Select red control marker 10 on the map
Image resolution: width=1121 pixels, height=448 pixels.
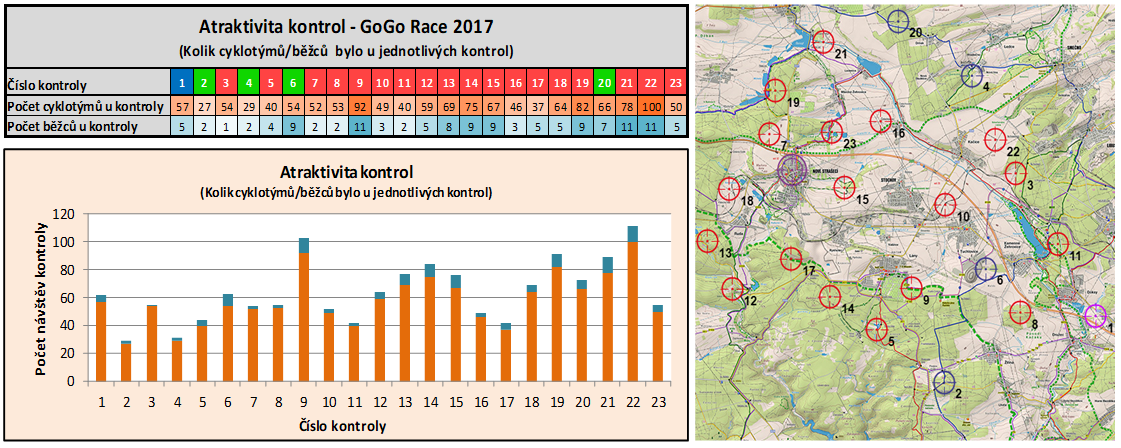[x=945, y=205]
